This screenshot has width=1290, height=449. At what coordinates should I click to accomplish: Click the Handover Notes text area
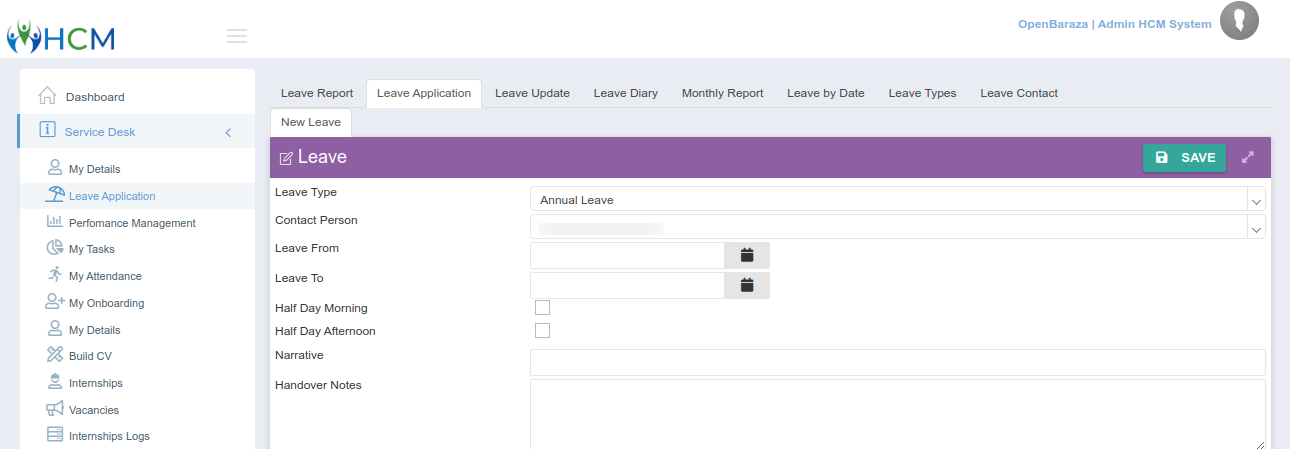point(898,414)
